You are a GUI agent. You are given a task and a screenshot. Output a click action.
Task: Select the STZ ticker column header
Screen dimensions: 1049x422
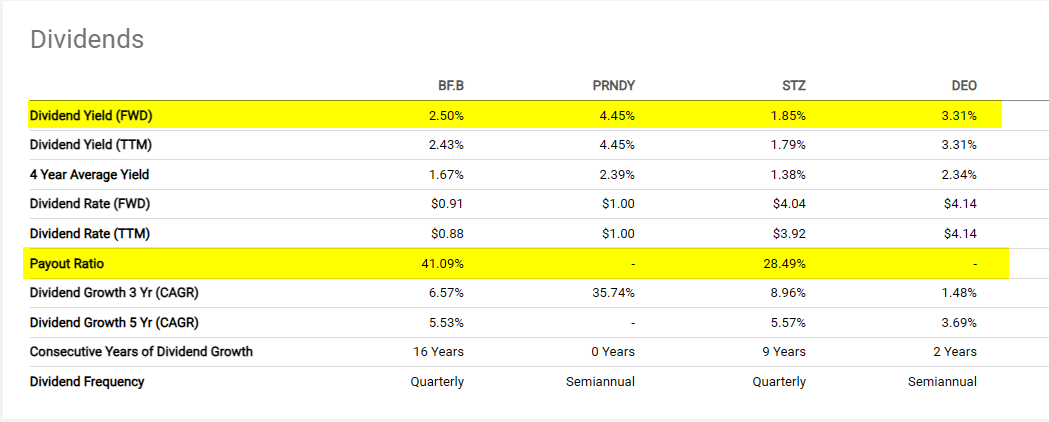[x=793, y=86]
